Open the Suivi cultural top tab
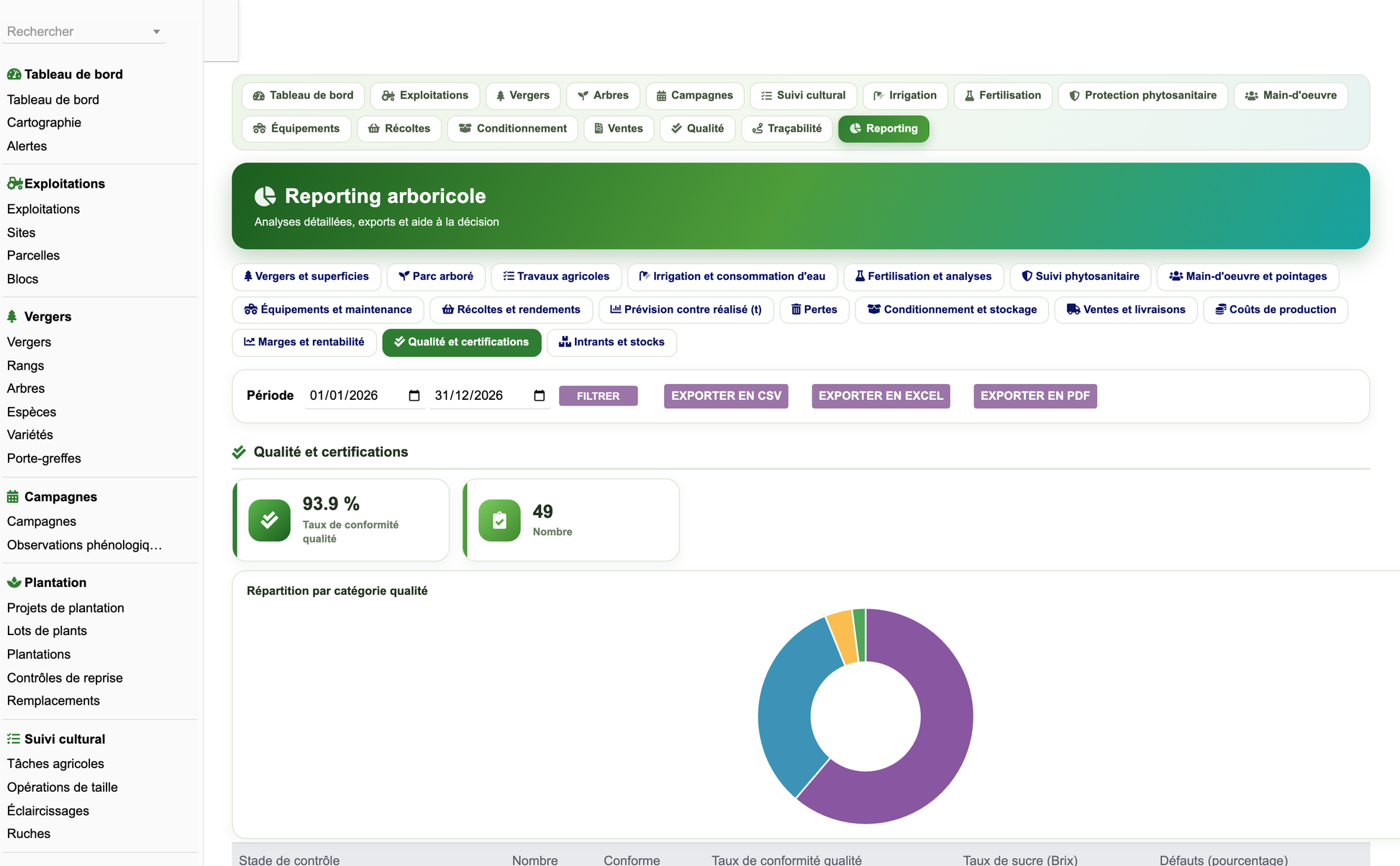1400x866 pixels. pos(803,96)
